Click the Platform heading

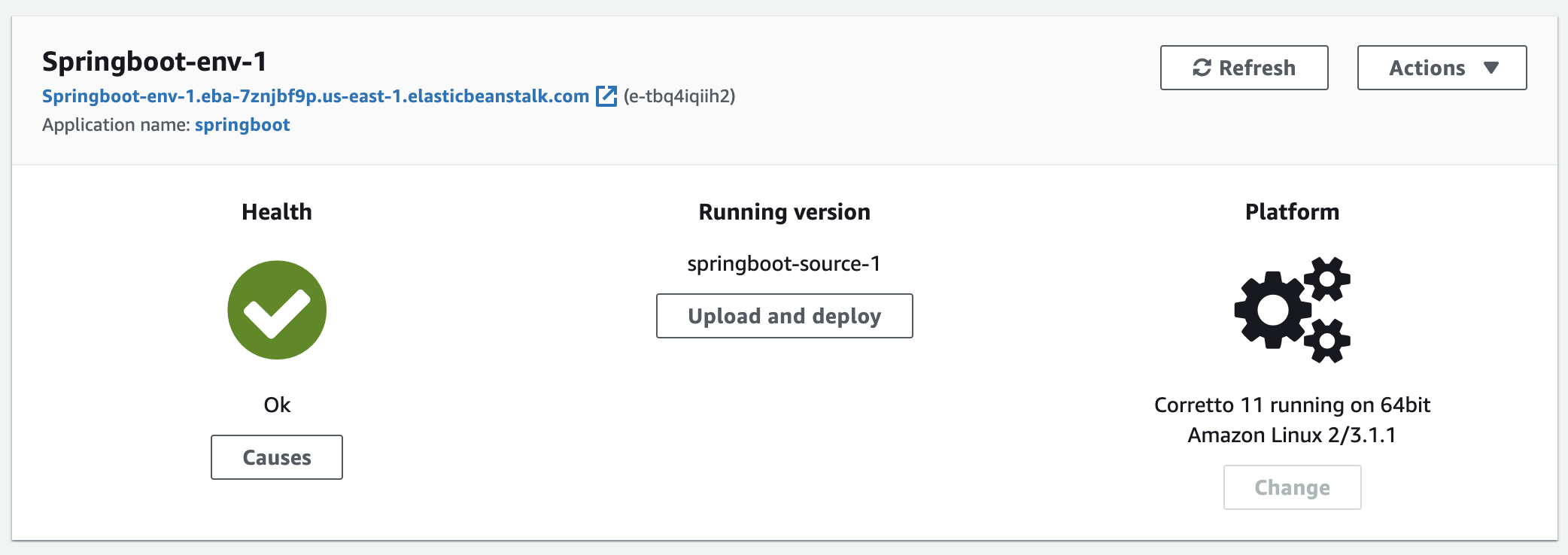tap(1292, 212)
